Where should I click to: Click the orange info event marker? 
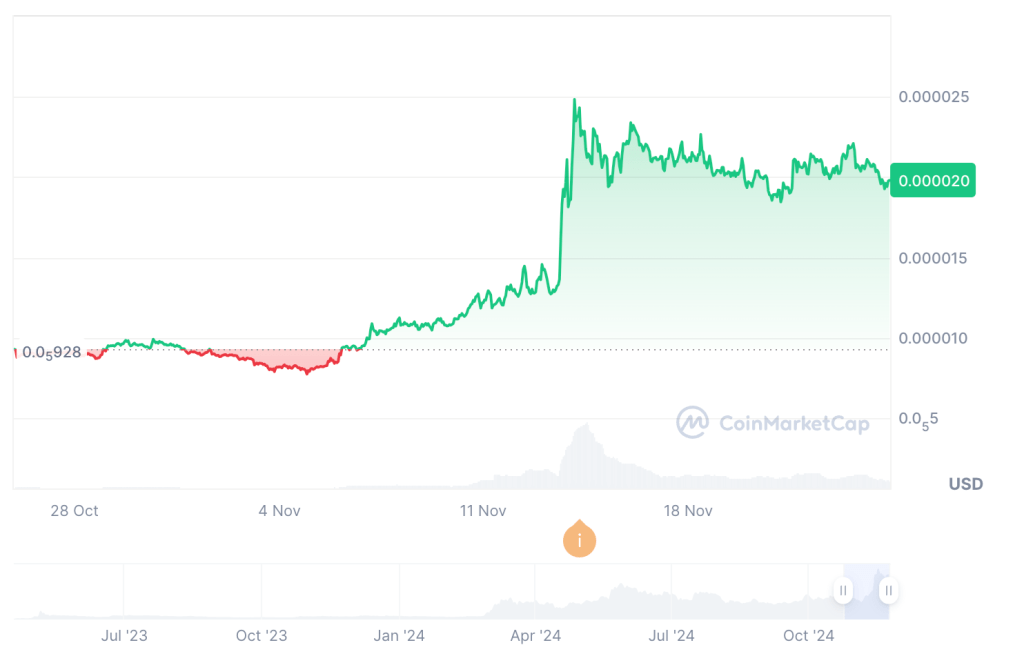point(579,540)
